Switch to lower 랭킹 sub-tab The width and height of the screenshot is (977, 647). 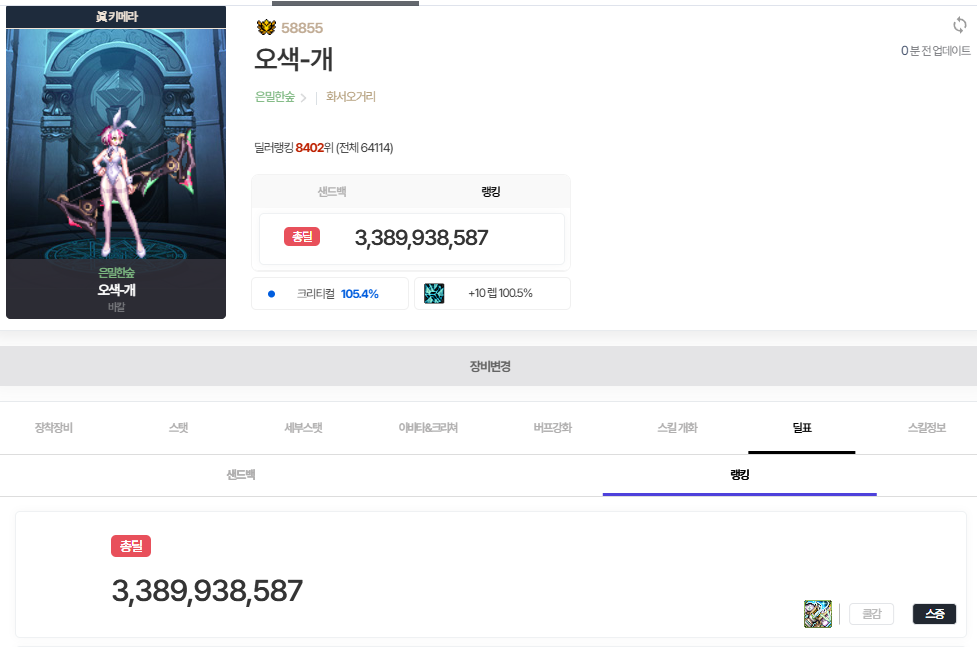click(x=740, y=475)
